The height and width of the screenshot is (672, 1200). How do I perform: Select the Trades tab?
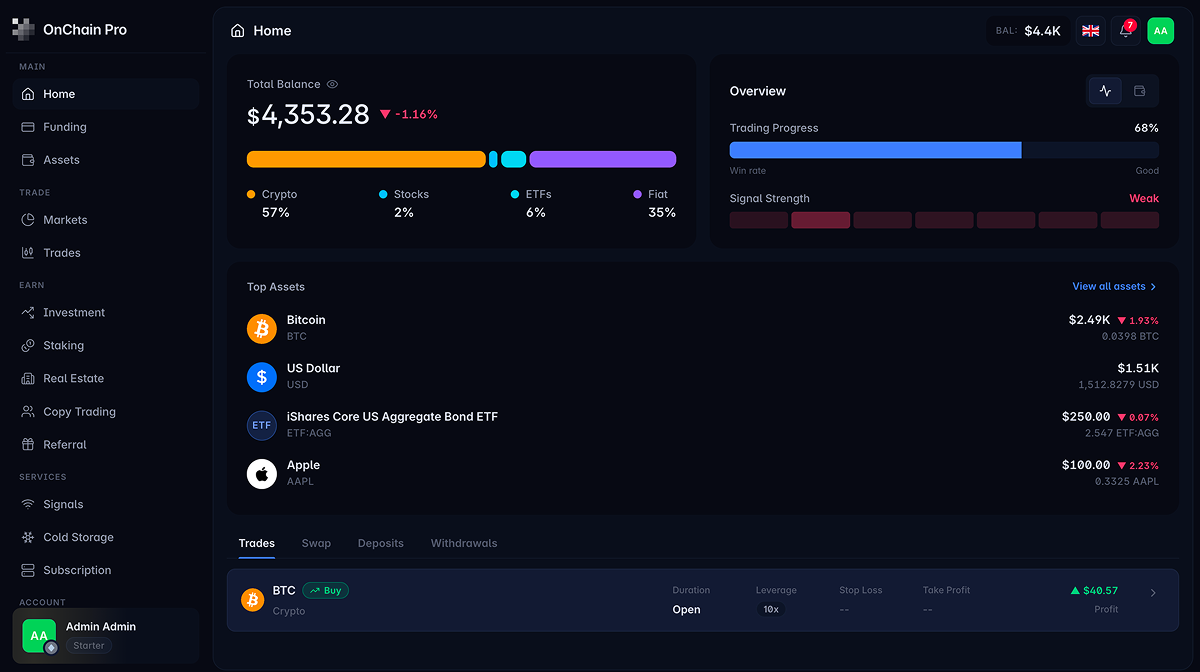click(257, 543)
